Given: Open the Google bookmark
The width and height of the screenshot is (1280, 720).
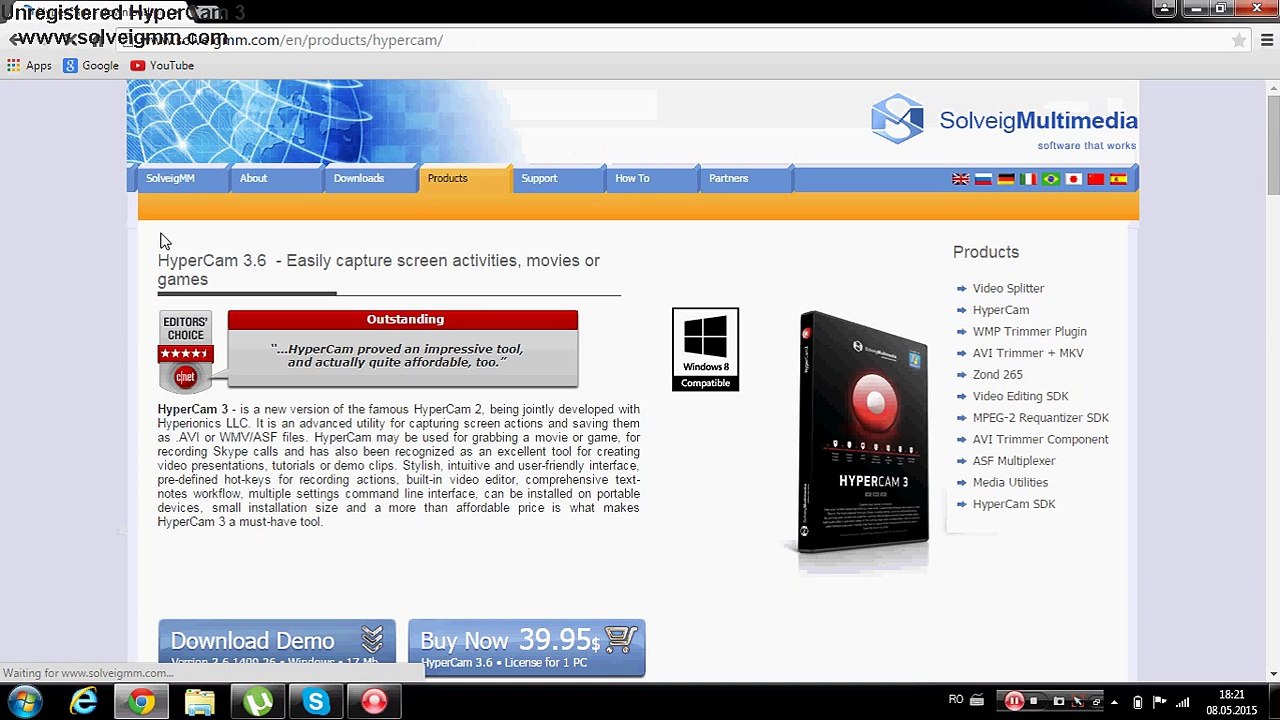Looking at the screenshot, I should pos(91,65).
